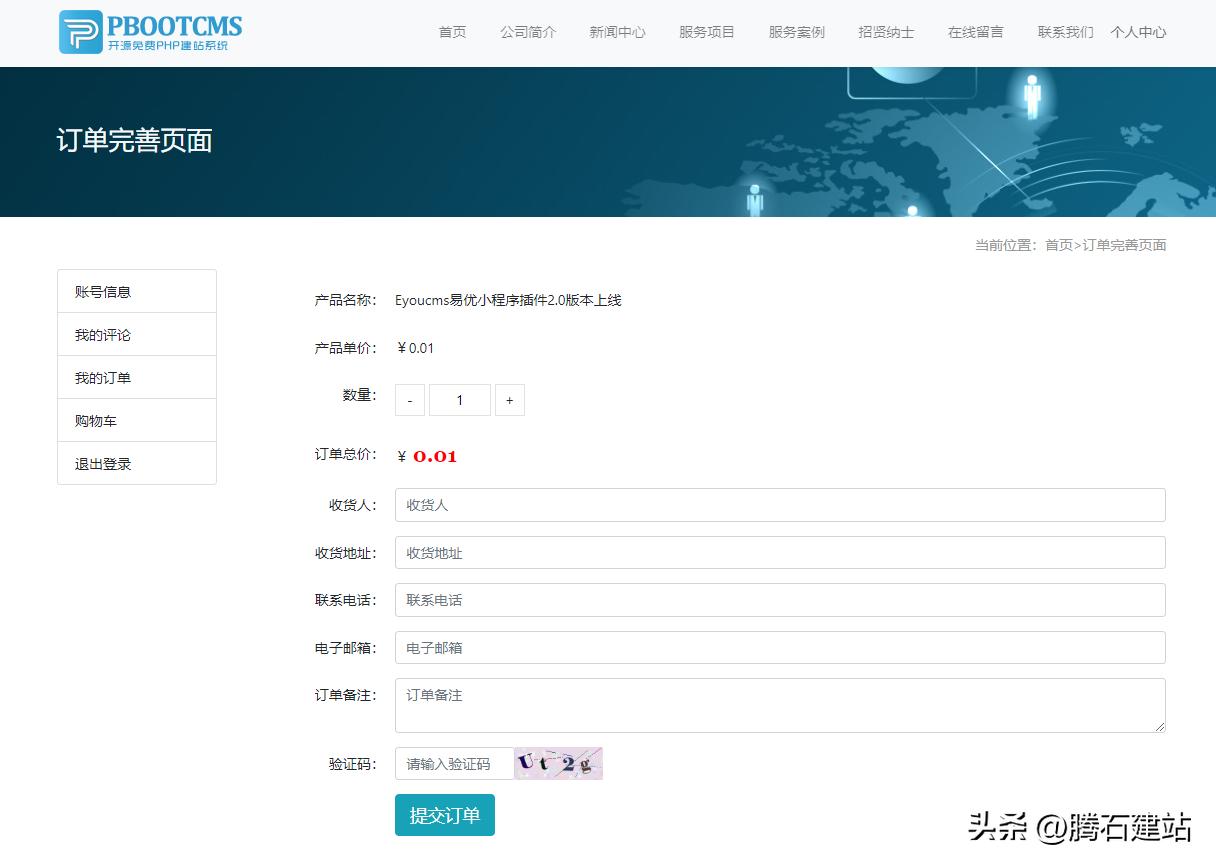1216x867 pixels.
Task: Refresh the captcha image
Action: point(559,764)
